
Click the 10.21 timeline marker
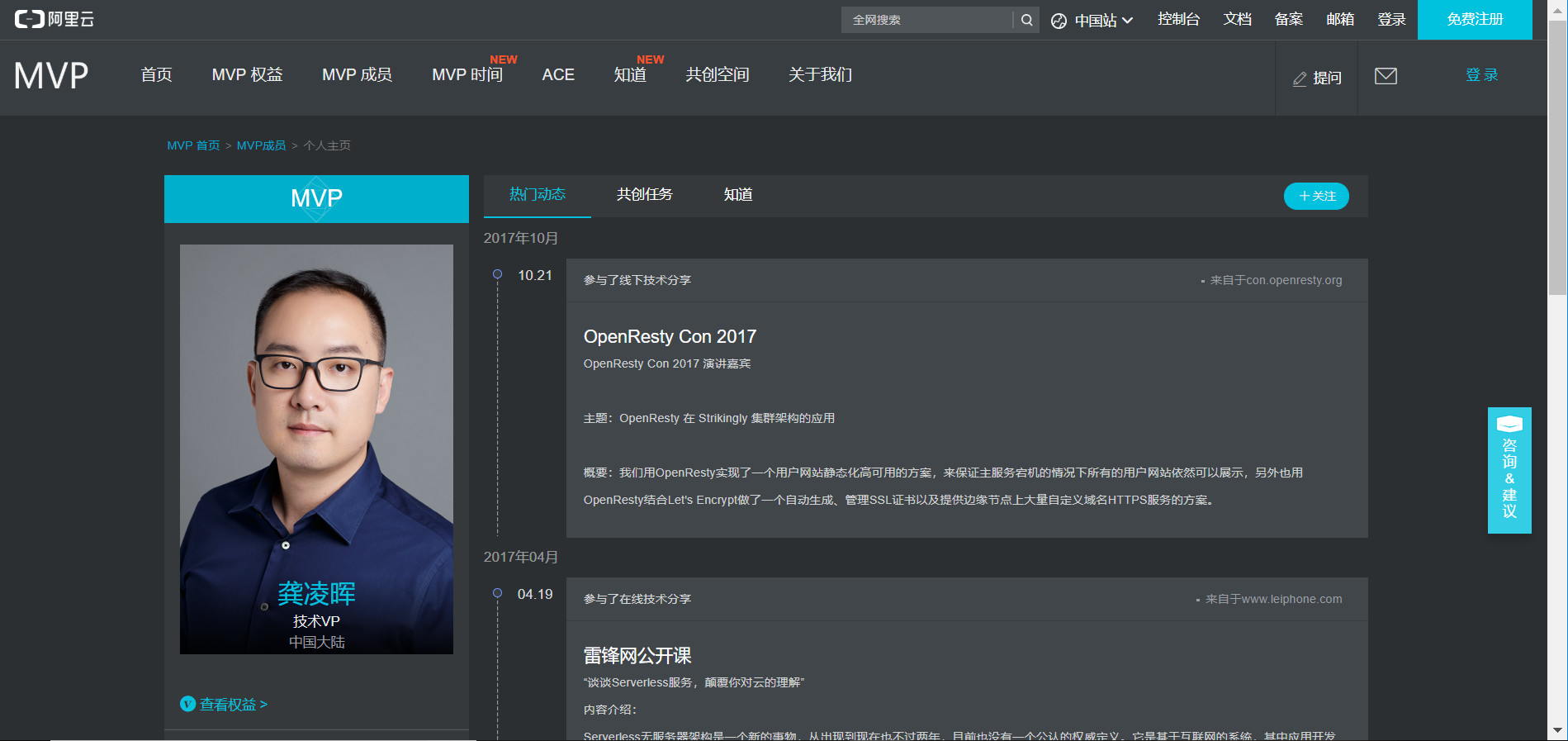(497, 274)
